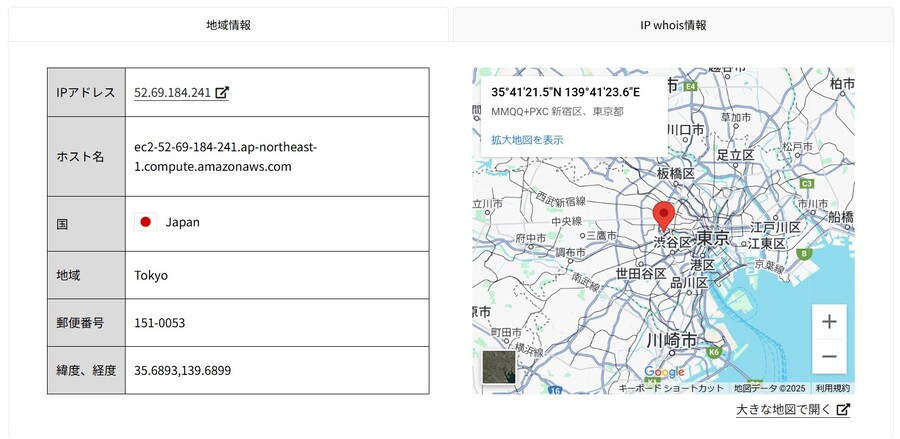The image size is (900, 439).
Task: Click the 地図データ ©2025 text on the map
Action: coord(770,389)
